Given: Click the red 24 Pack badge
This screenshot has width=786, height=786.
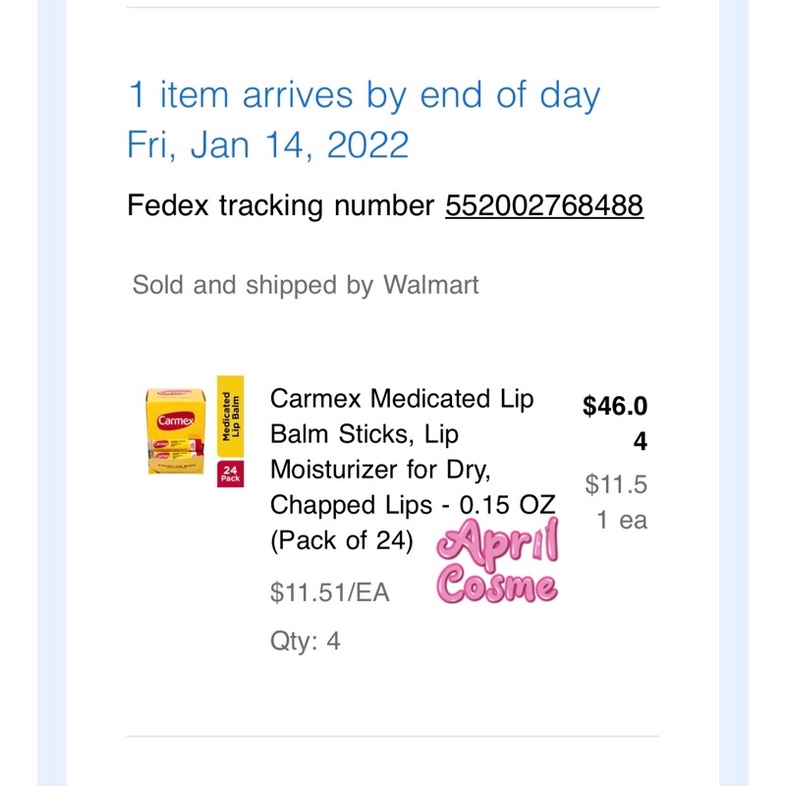Looking at the screenshot, I should pyautogui.click(x=230, y=472).
